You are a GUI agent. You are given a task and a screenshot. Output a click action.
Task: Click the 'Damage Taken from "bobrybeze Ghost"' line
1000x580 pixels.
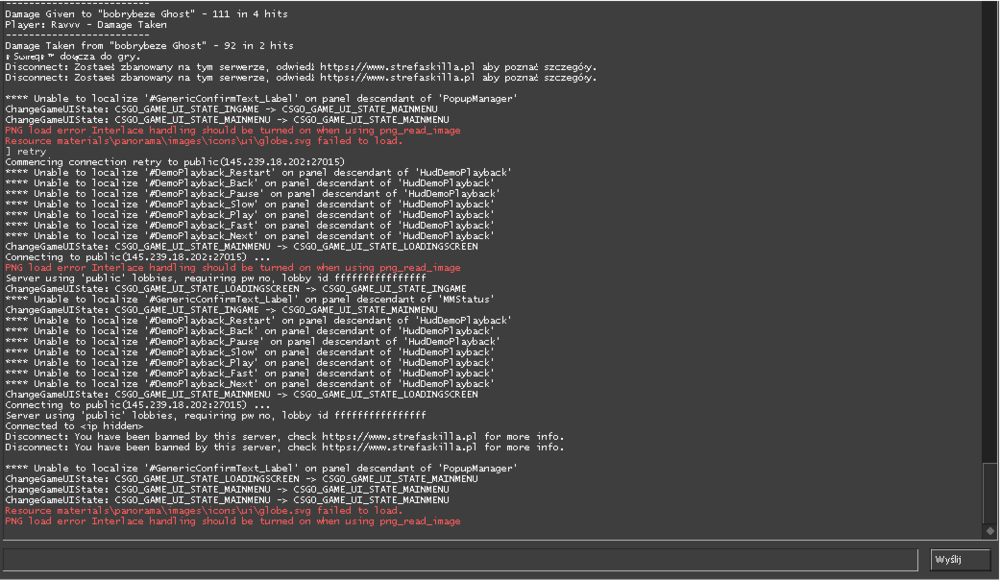149,46
